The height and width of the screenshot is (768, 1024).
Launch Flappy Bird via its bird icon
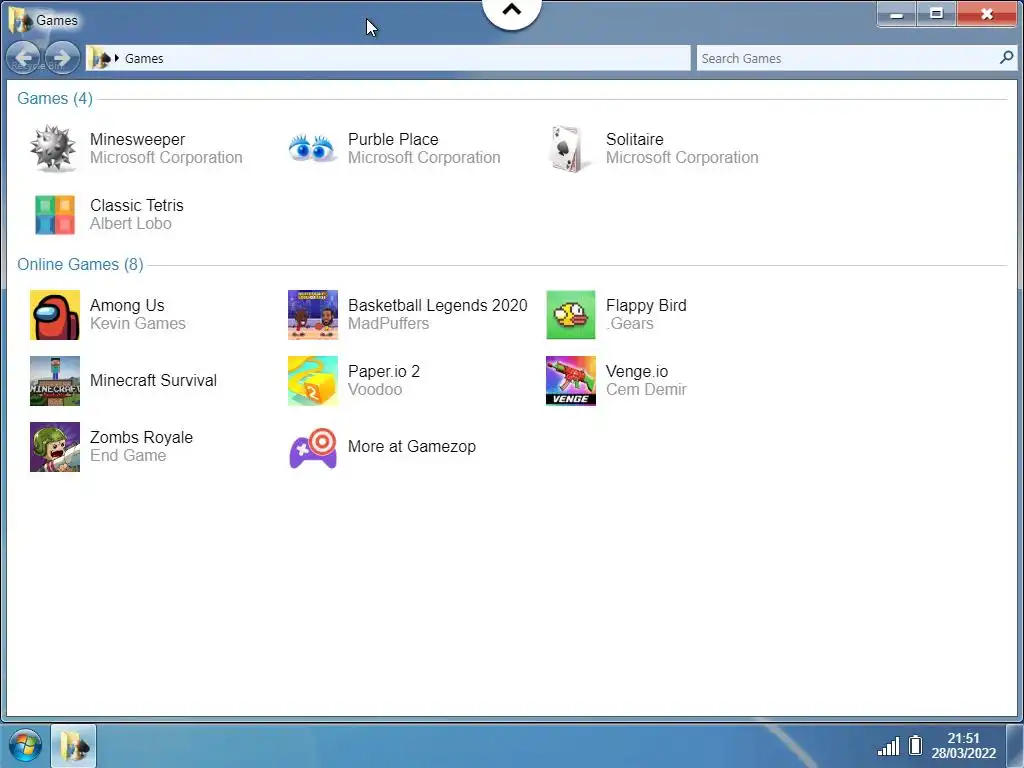pyautogui.click(x=571, y=315)
